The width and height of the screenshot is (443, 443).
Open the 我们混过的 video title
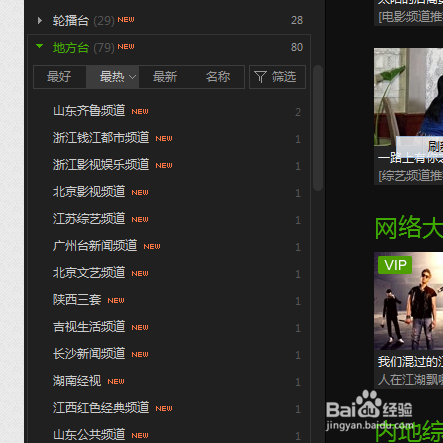coord(410,362)
